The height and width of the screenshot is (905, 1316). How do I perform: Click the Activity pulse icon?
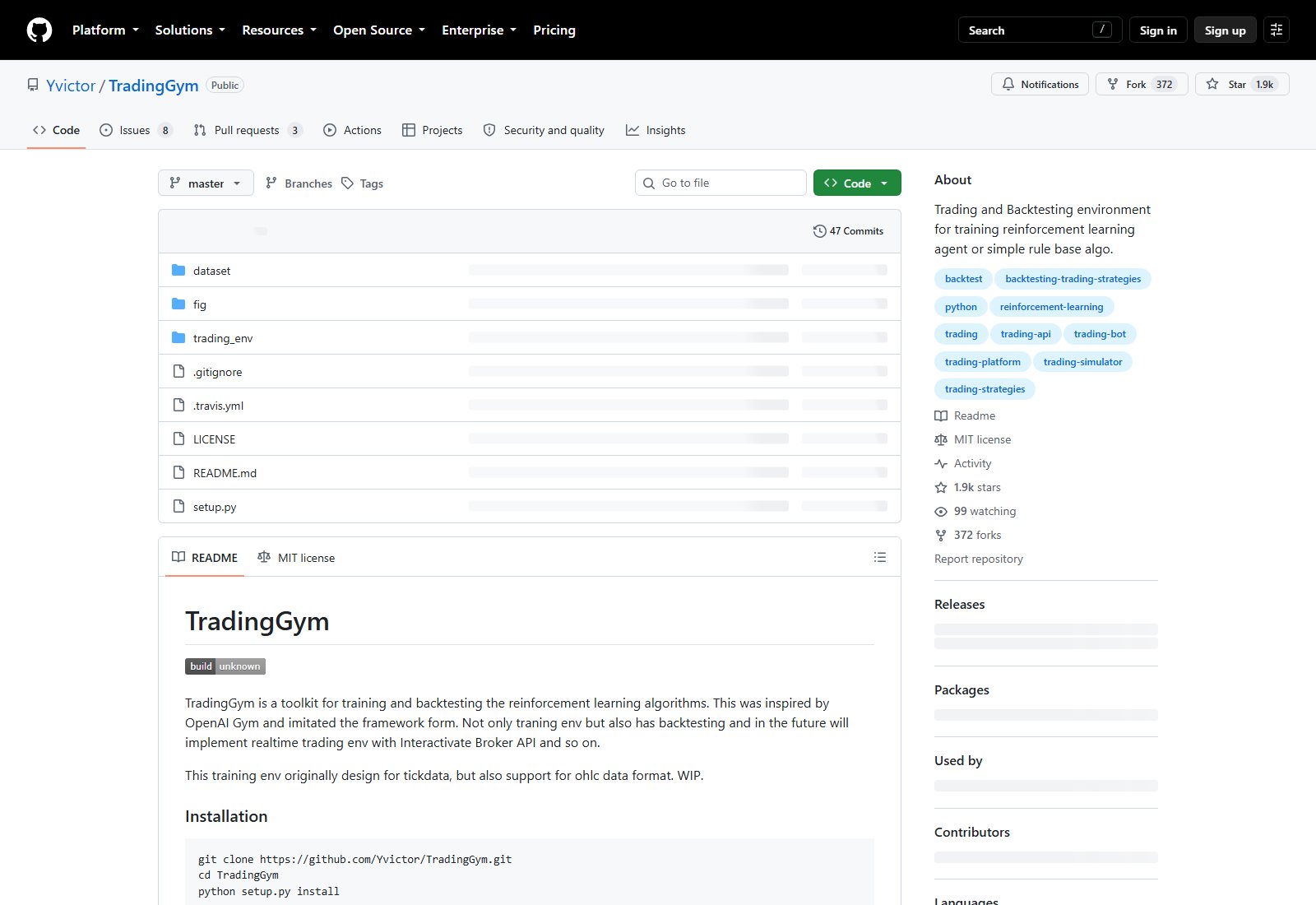coord(941,464)
